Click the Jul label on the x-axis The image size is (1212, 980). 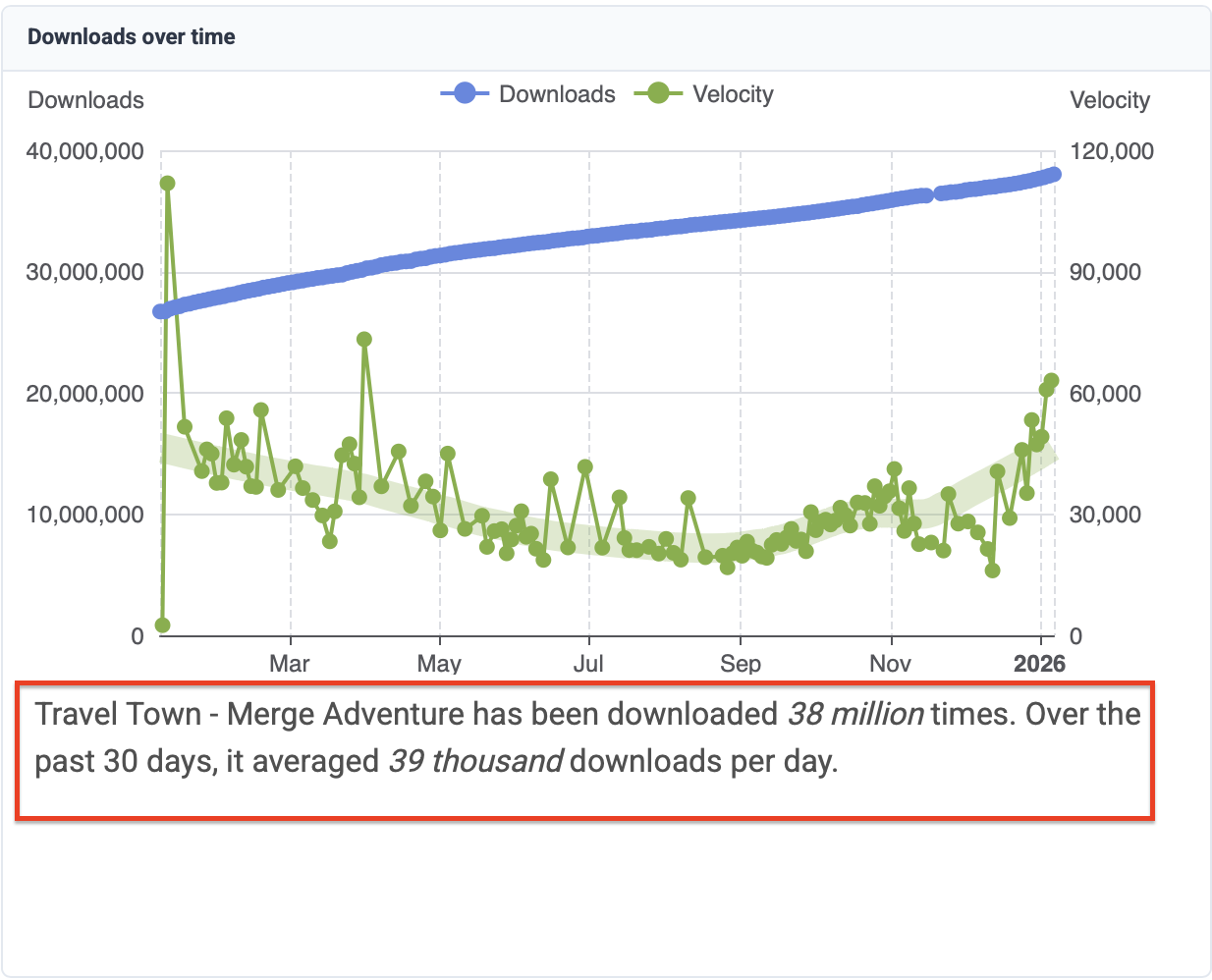(x=588, y=664)
